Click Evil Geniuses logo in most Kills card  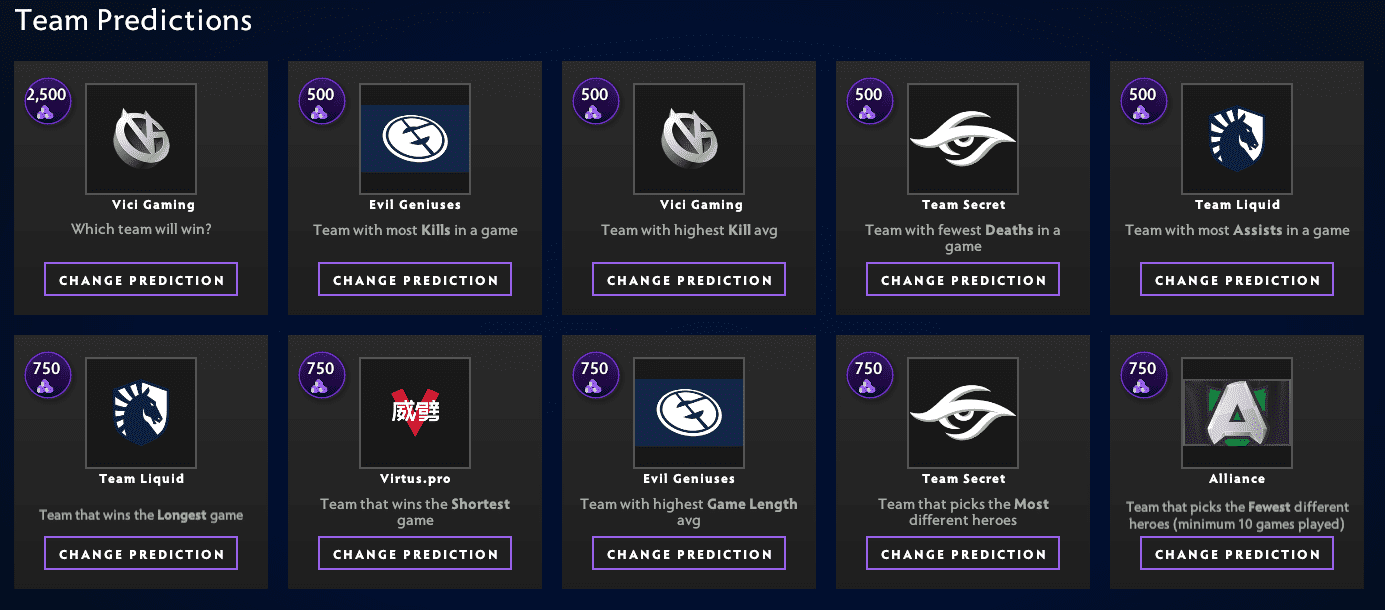click(415, 139)
